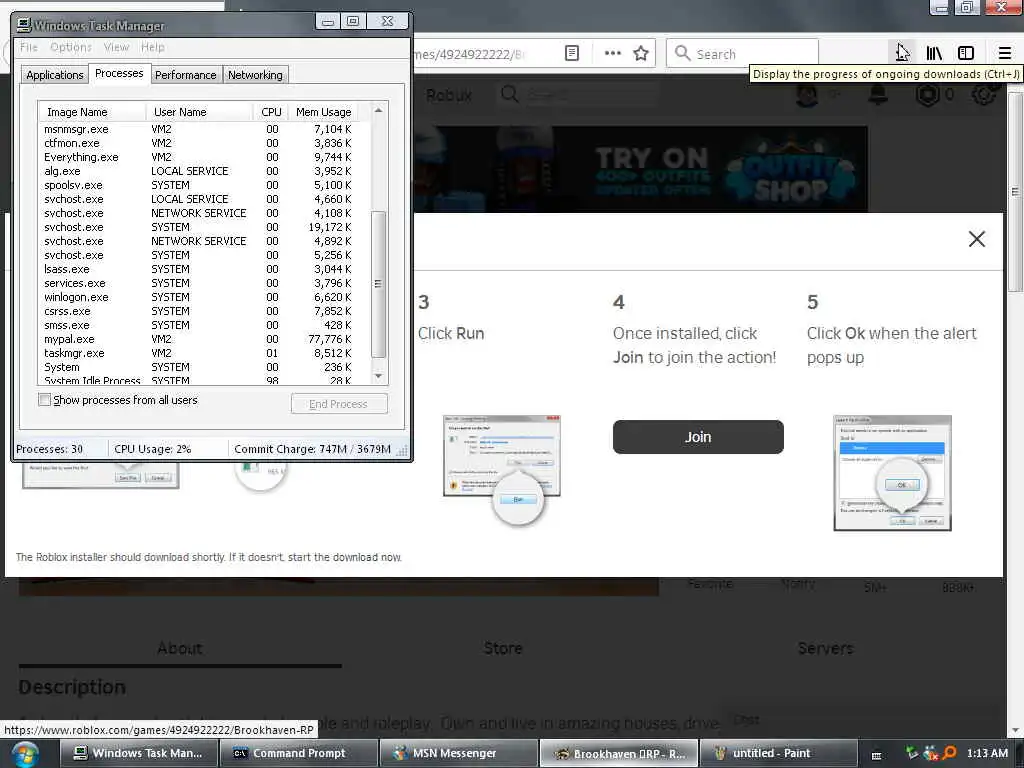This screenshot has height=768, width=1024.
Task: Bookmark this page with star icon
Action: coord(641,54)
